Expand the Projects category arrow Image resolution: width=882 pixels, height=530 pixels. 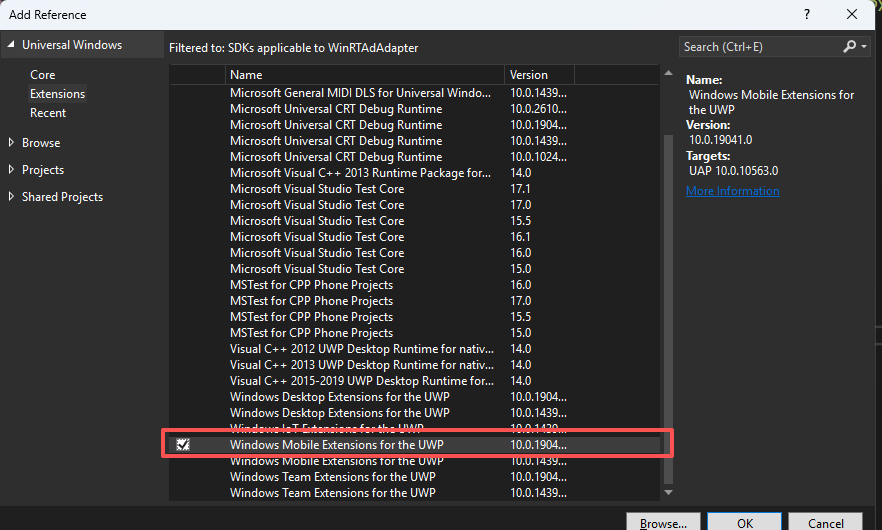[x=11, y=170]
